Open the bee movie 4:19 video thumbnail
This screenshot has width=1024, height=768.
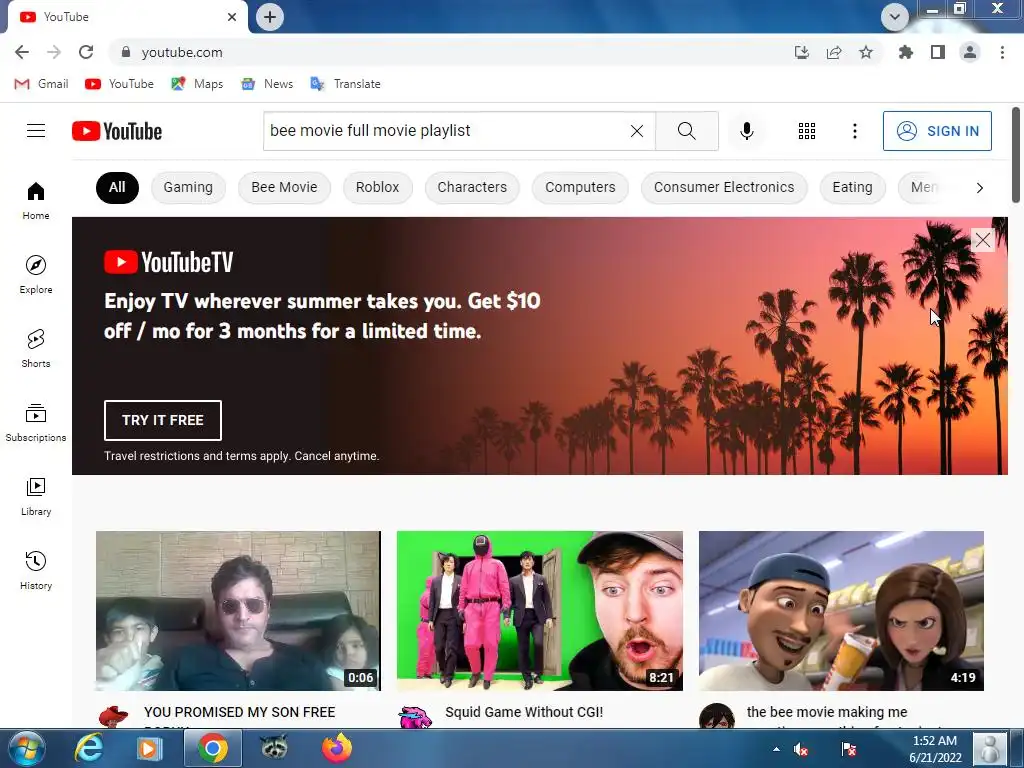pos(841,611)
